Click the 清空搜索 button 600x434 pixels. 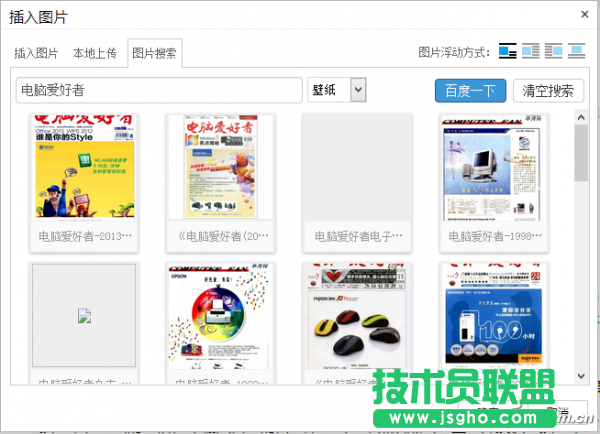(x=549, y=91)
